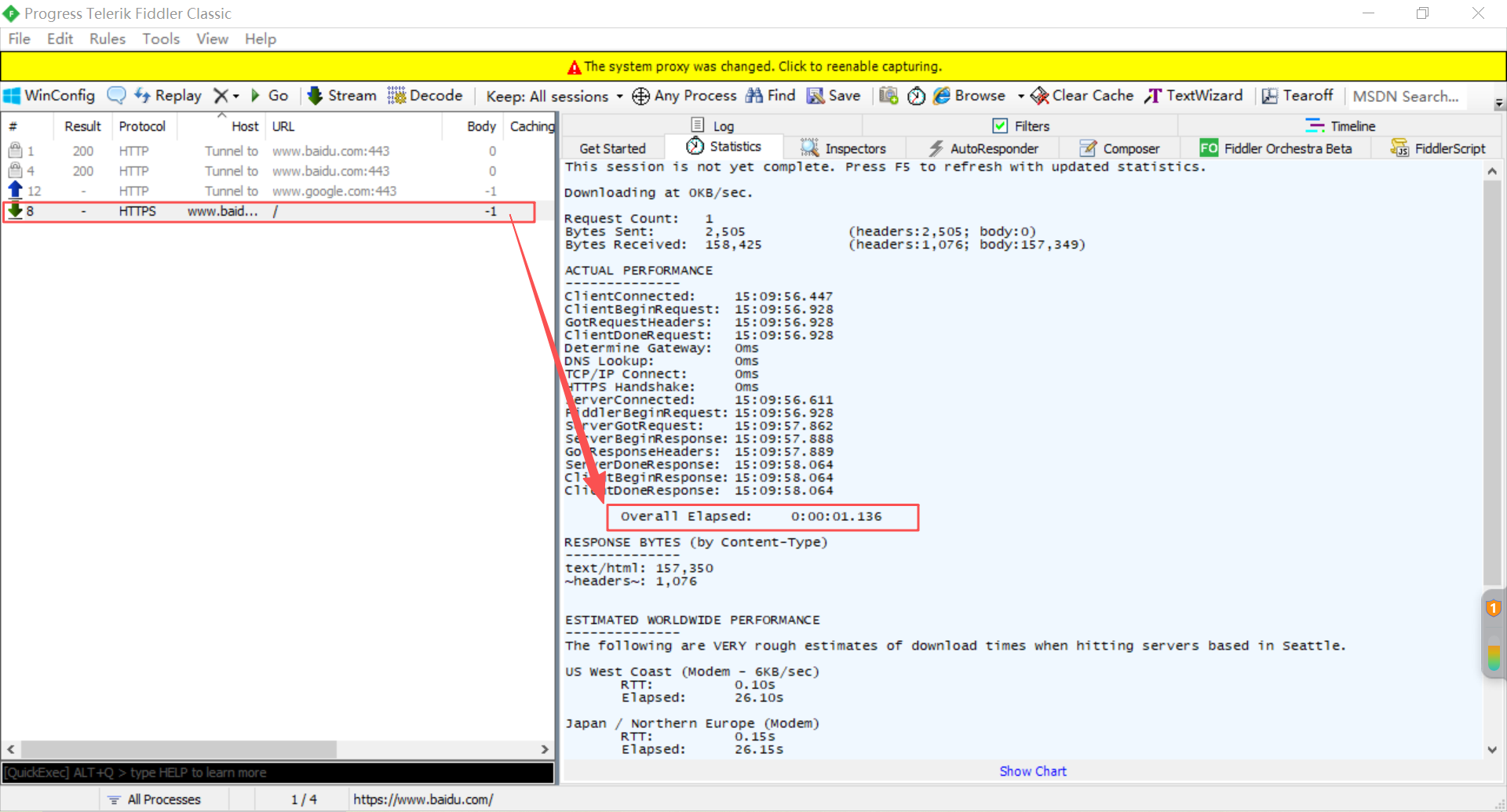Save sessions using the Save button
The height and width of the screenshot is (812, 1507).
click(x=834, y=96)
